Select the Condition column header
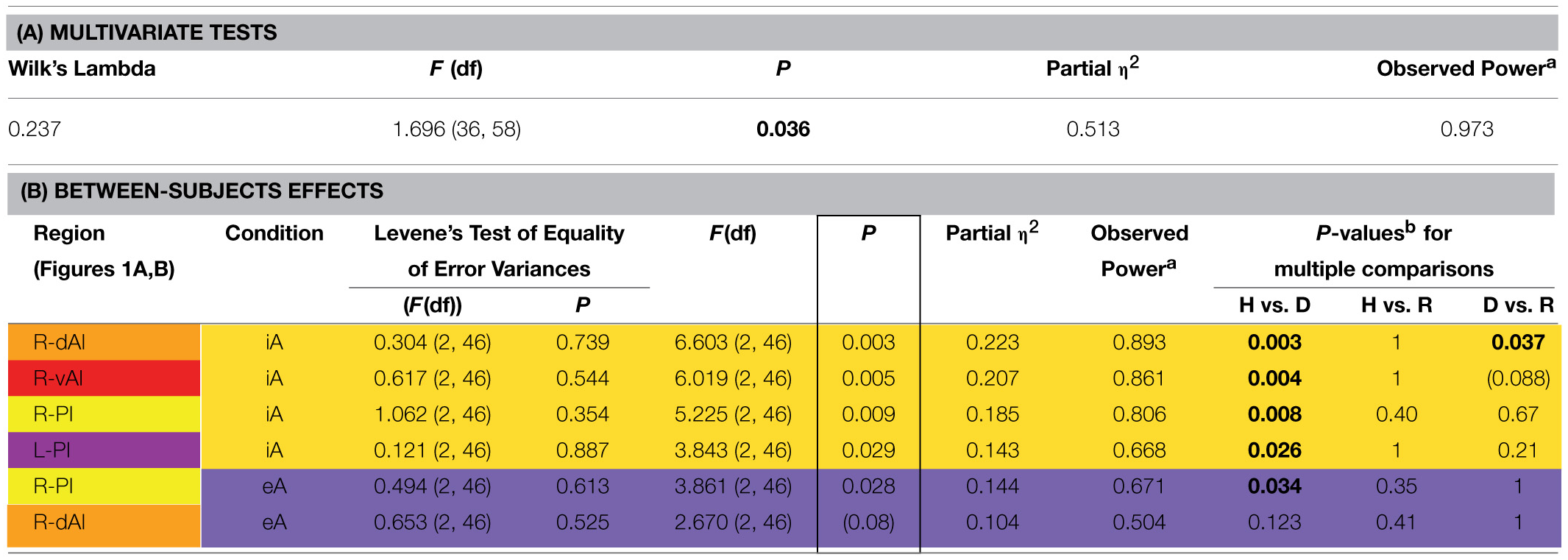The height and width of the screenshot is (560, 1568). pos(274,233)
